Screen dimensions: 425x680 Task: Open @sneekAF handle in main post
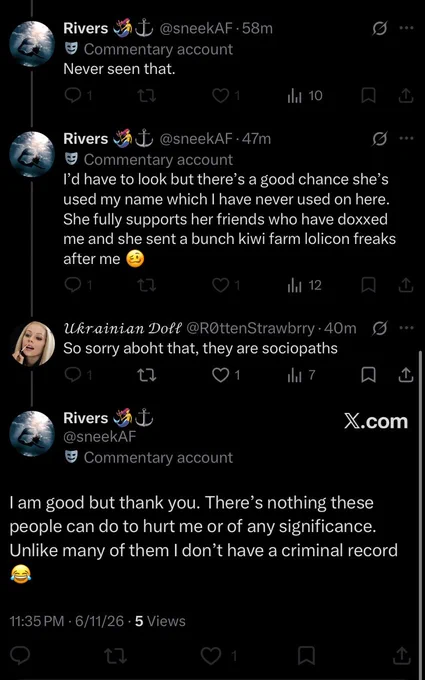(x=100, y=437)
